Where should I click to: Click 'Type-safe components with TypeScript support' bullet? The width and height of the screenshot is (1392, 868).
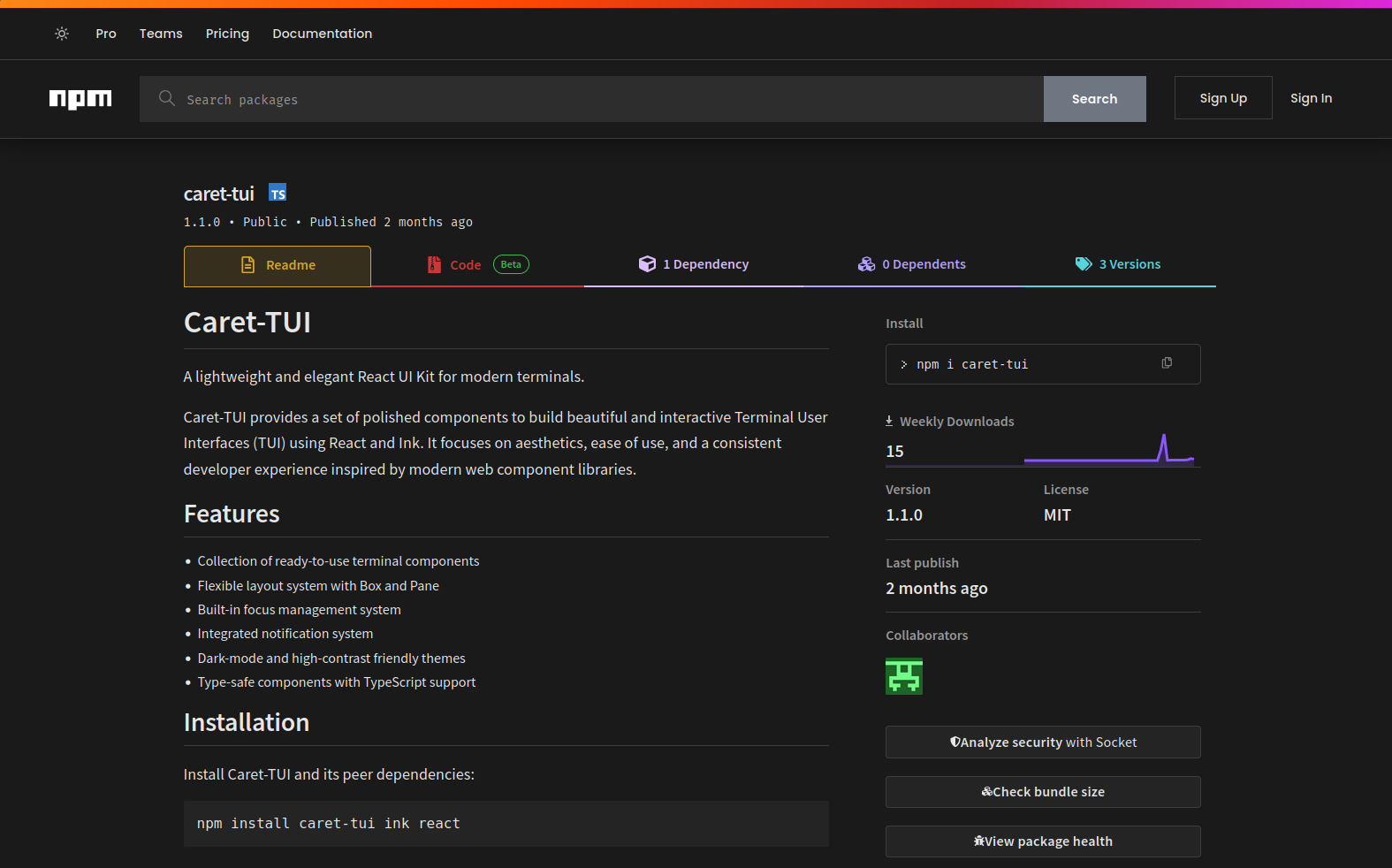pos(337,682)
